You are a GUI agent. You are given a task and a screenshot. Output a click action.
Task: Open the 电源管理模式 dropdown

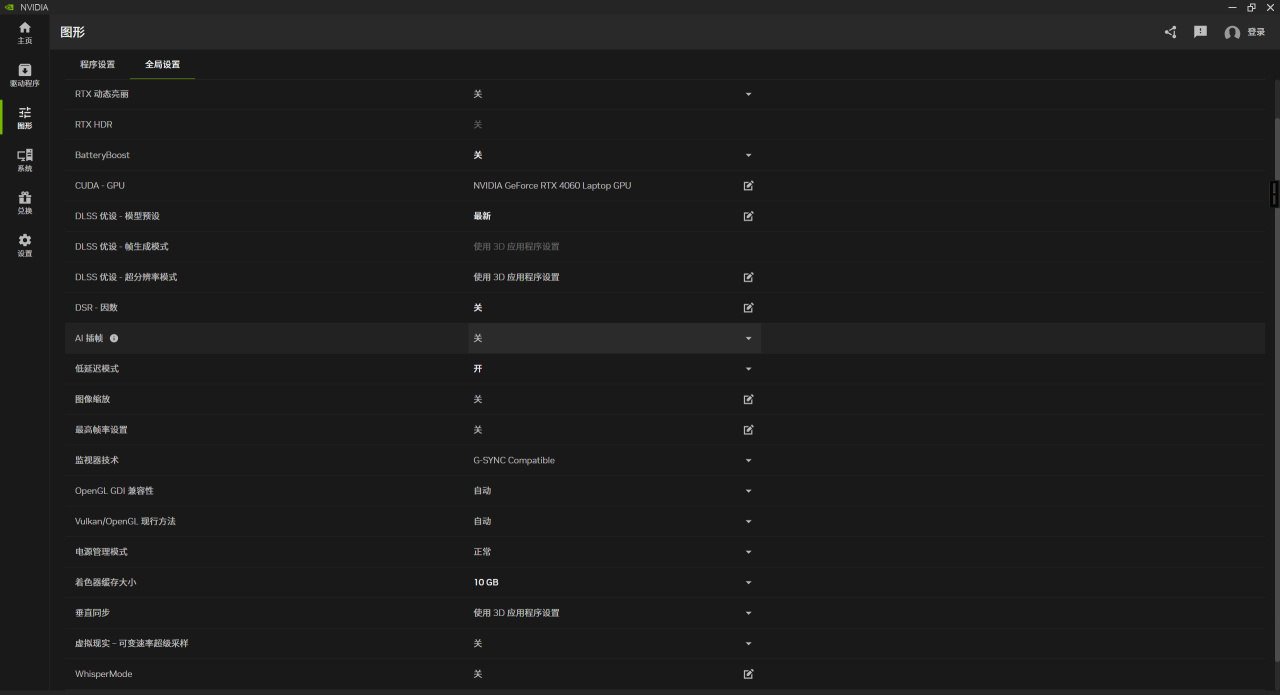point(748,552)
